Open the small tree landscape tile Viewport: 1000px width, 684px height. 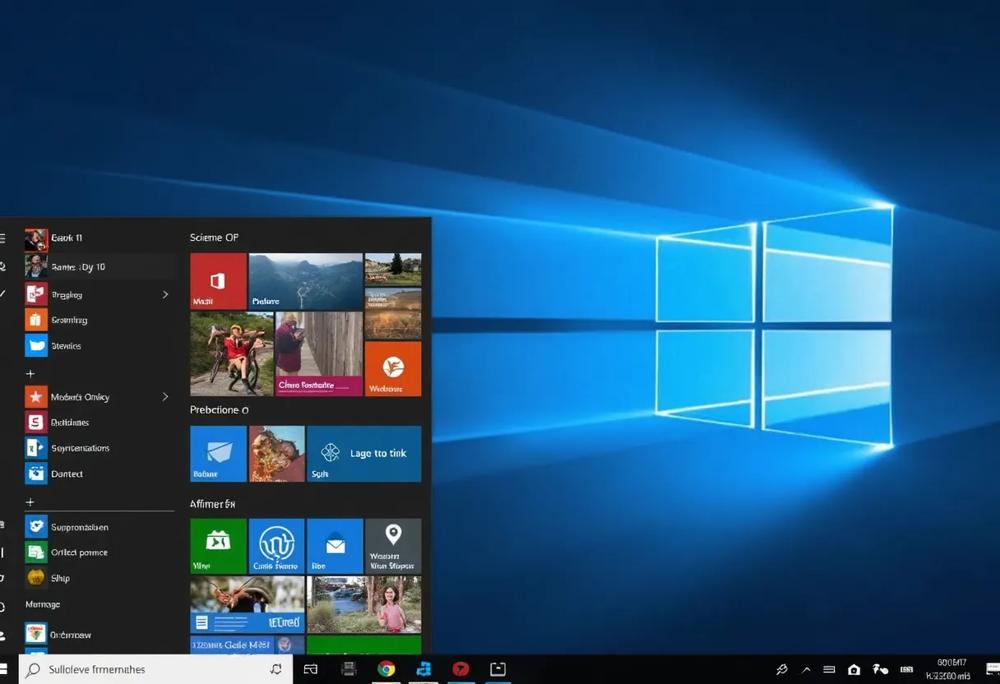click(393, 269)
